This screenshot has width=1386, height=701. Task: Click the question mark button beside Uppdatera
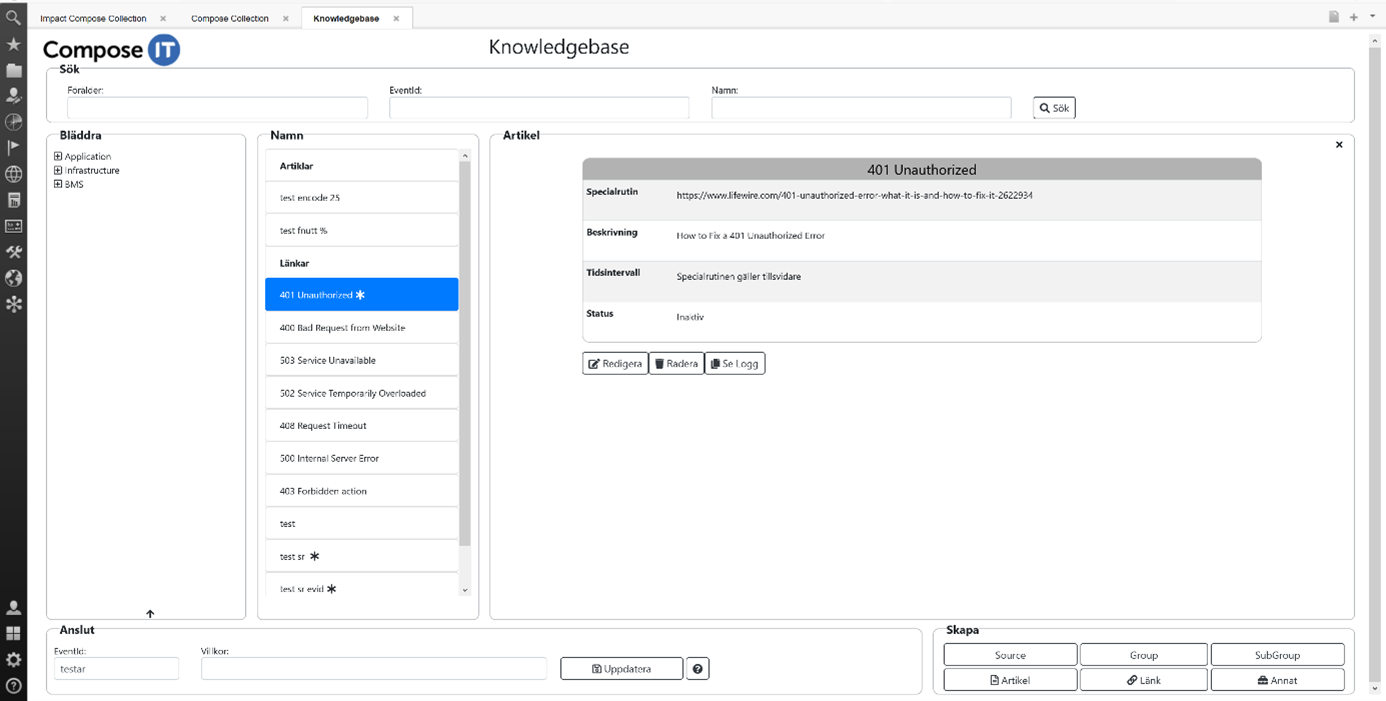697,669
